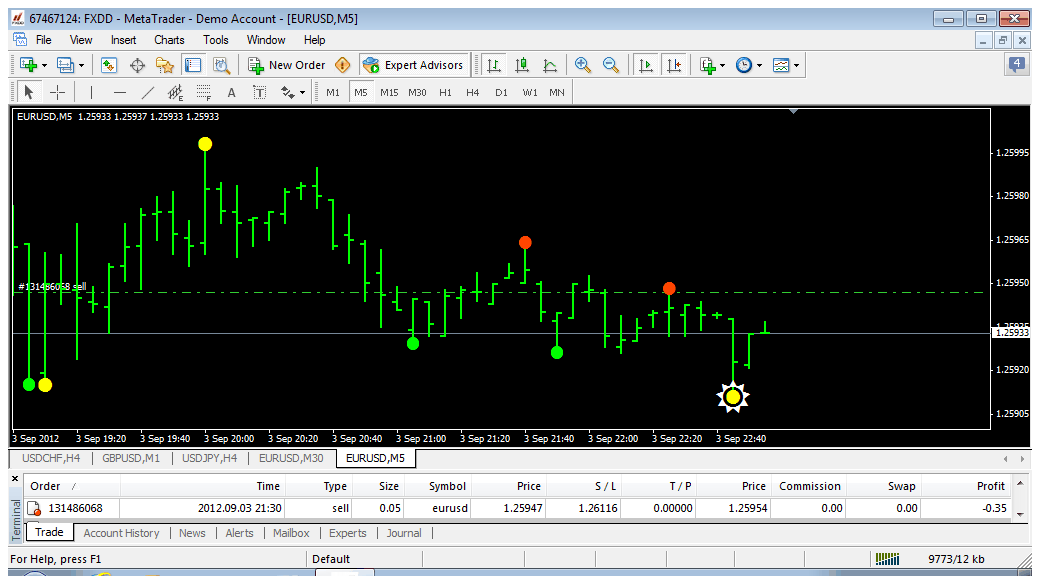Open the Charts menu

pyautogui.click(x=169, y=40)
